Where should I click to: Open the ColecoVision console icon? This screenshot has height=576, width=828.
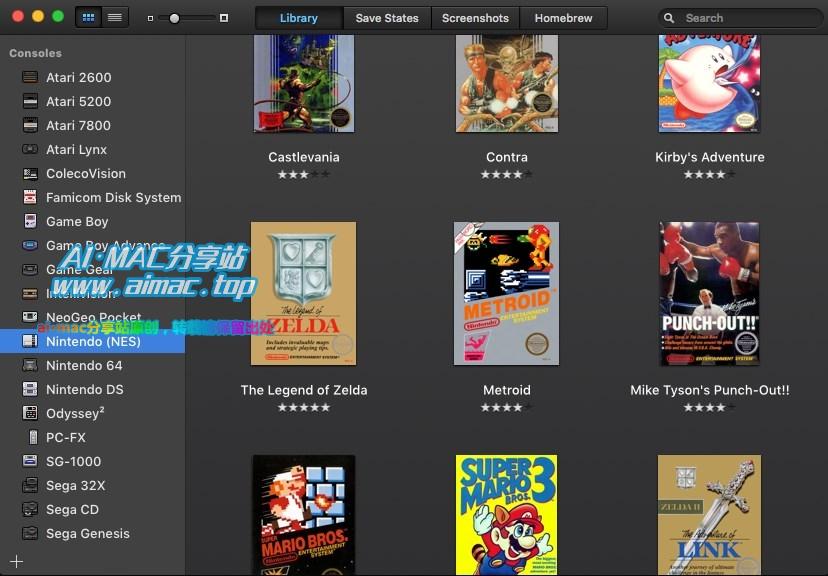[30, 173]
